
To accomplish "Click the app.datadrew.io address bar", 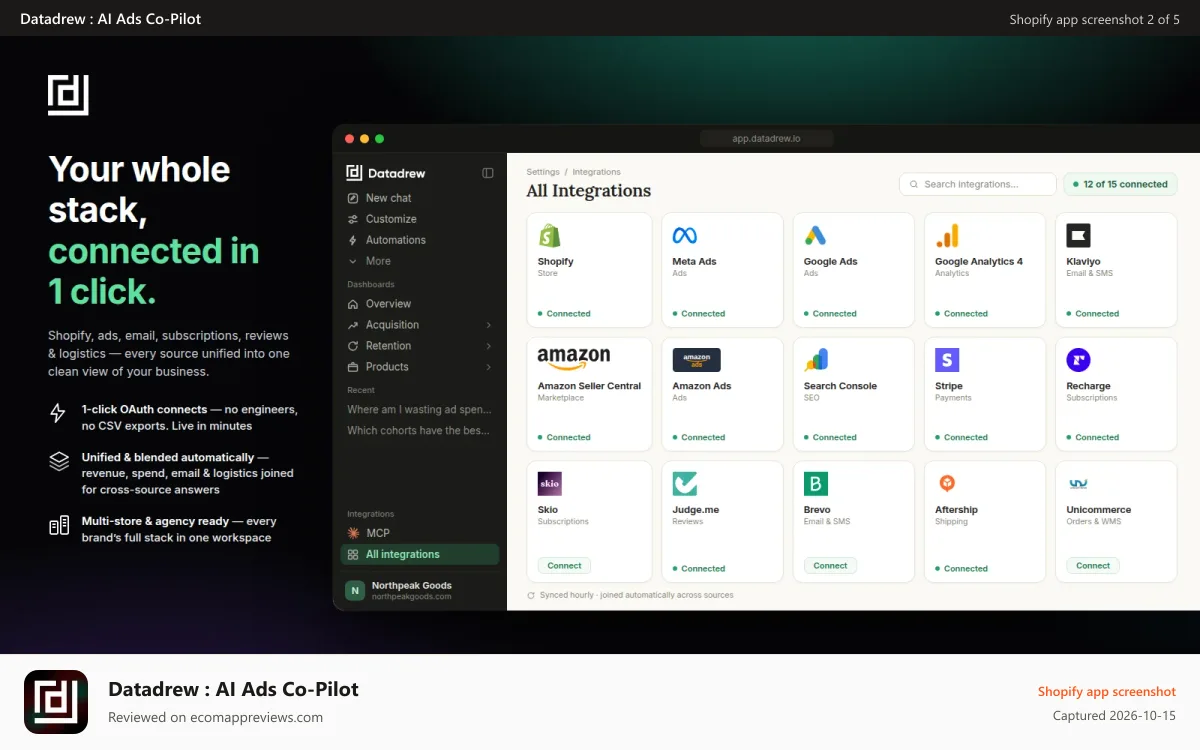I will tap(766, 139).
